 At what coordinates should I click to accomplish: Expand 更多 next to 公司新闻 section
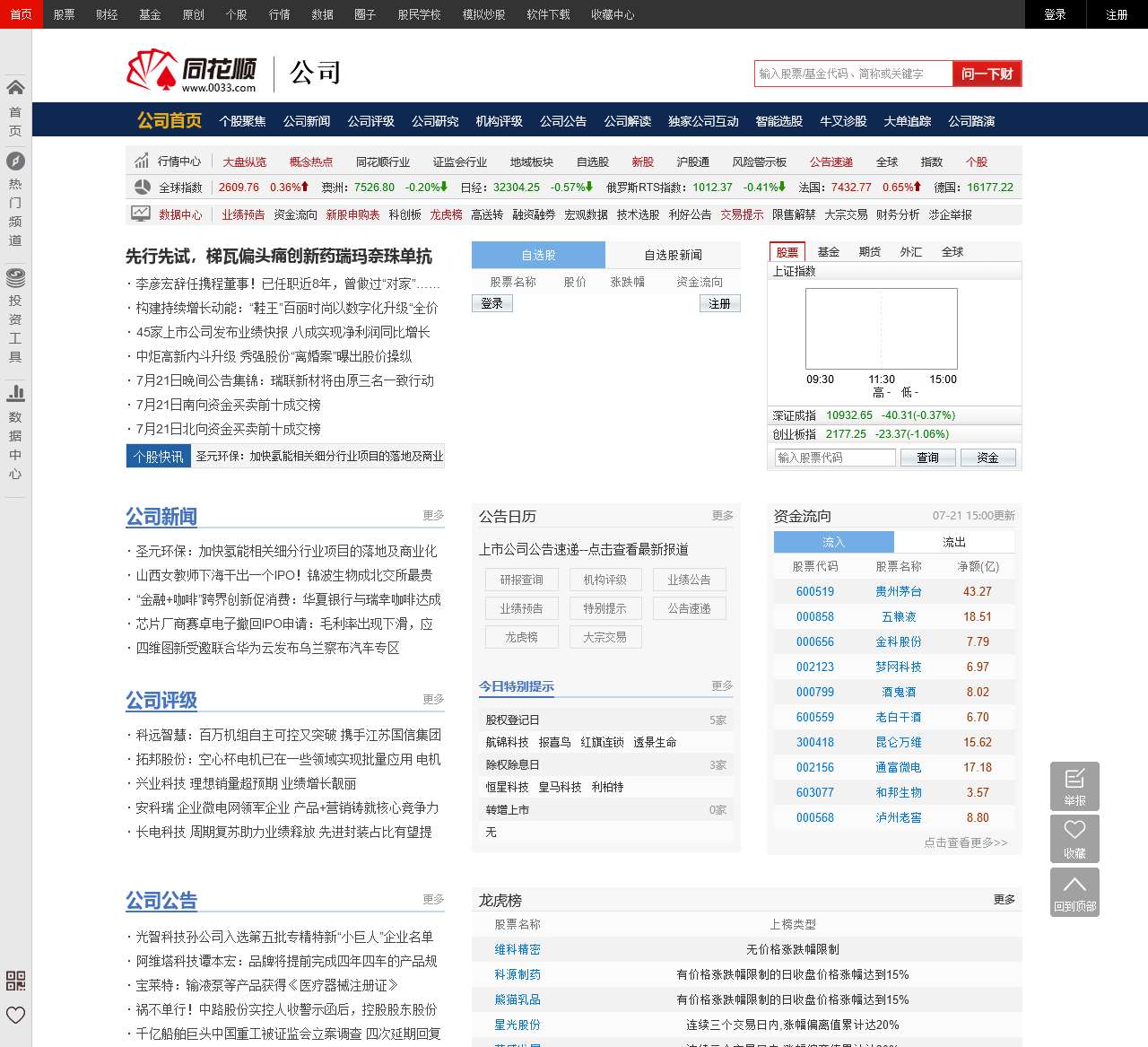point(433,516)
